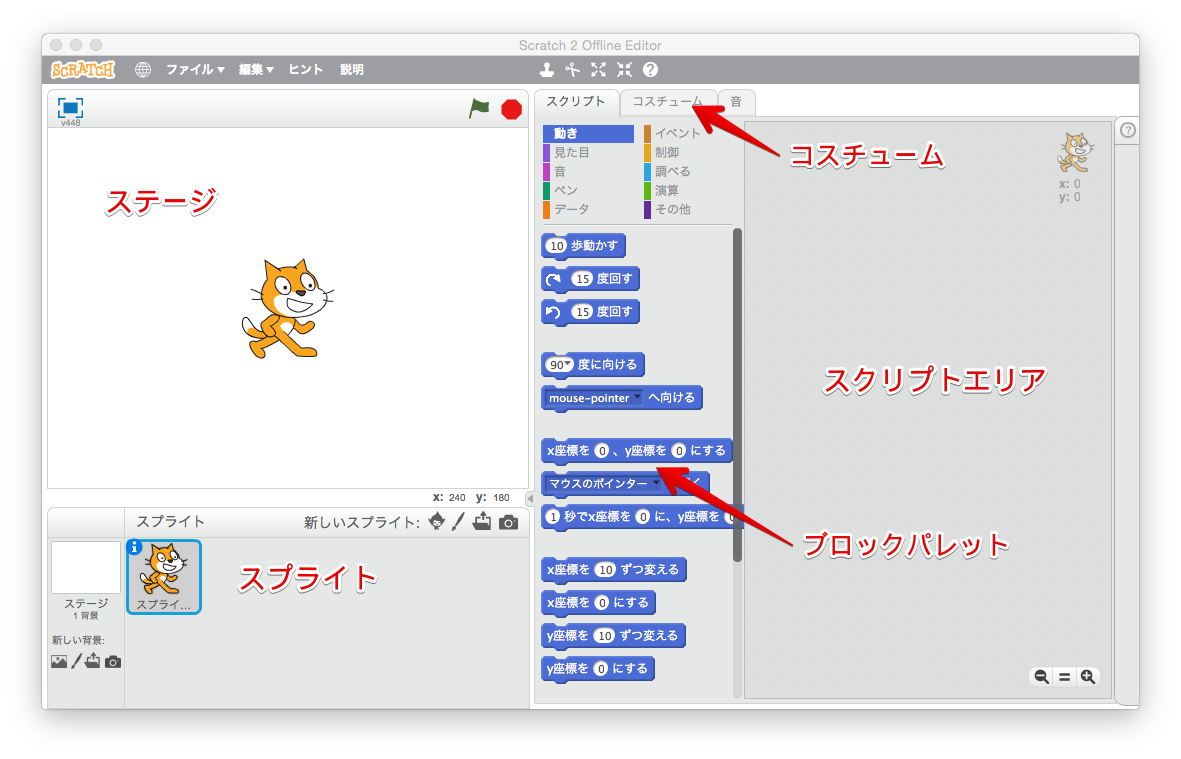The width and height of the screenshot is (1181, 759).
Task: Click the cat sprite on the stage
Action: [286, 309]
